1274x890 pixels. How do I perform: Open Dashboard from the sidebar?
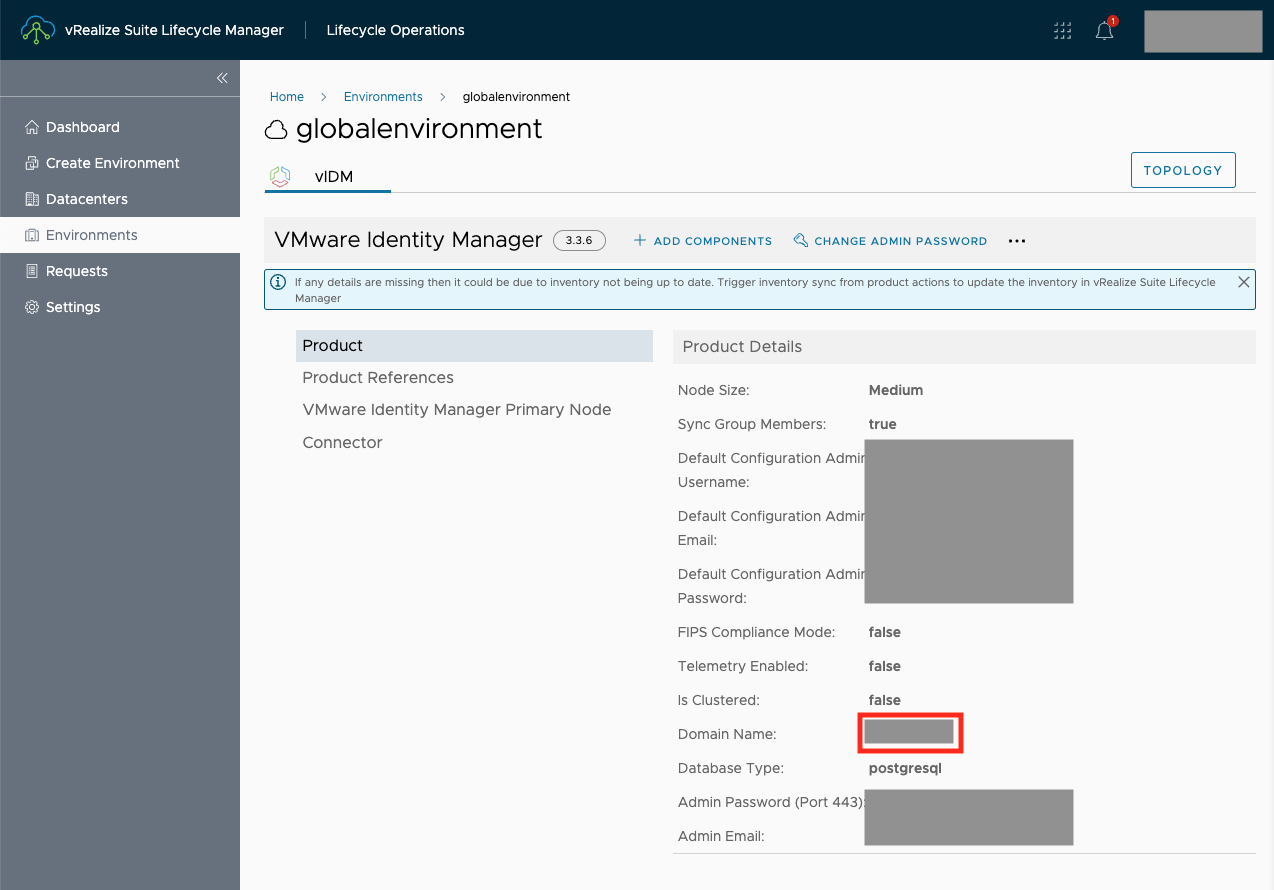120,127
